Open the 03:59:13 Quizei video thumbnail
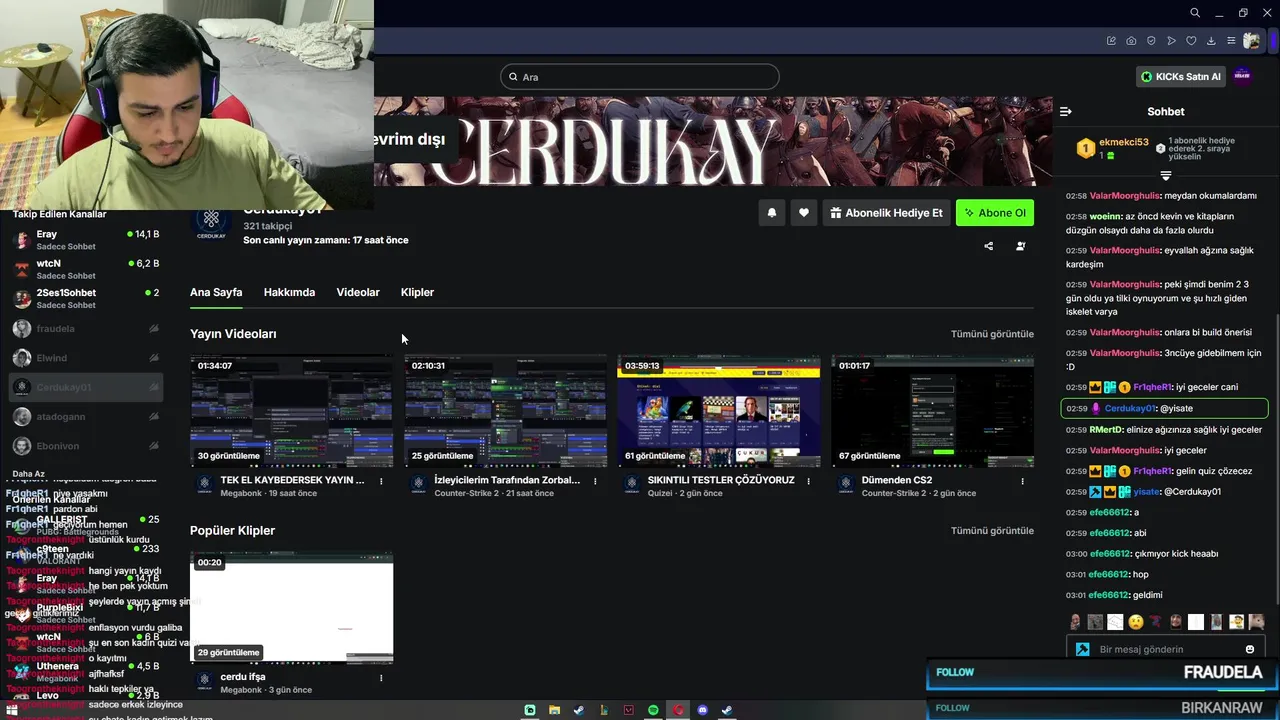The image size is (1280, 720). (x=719, y=410)
